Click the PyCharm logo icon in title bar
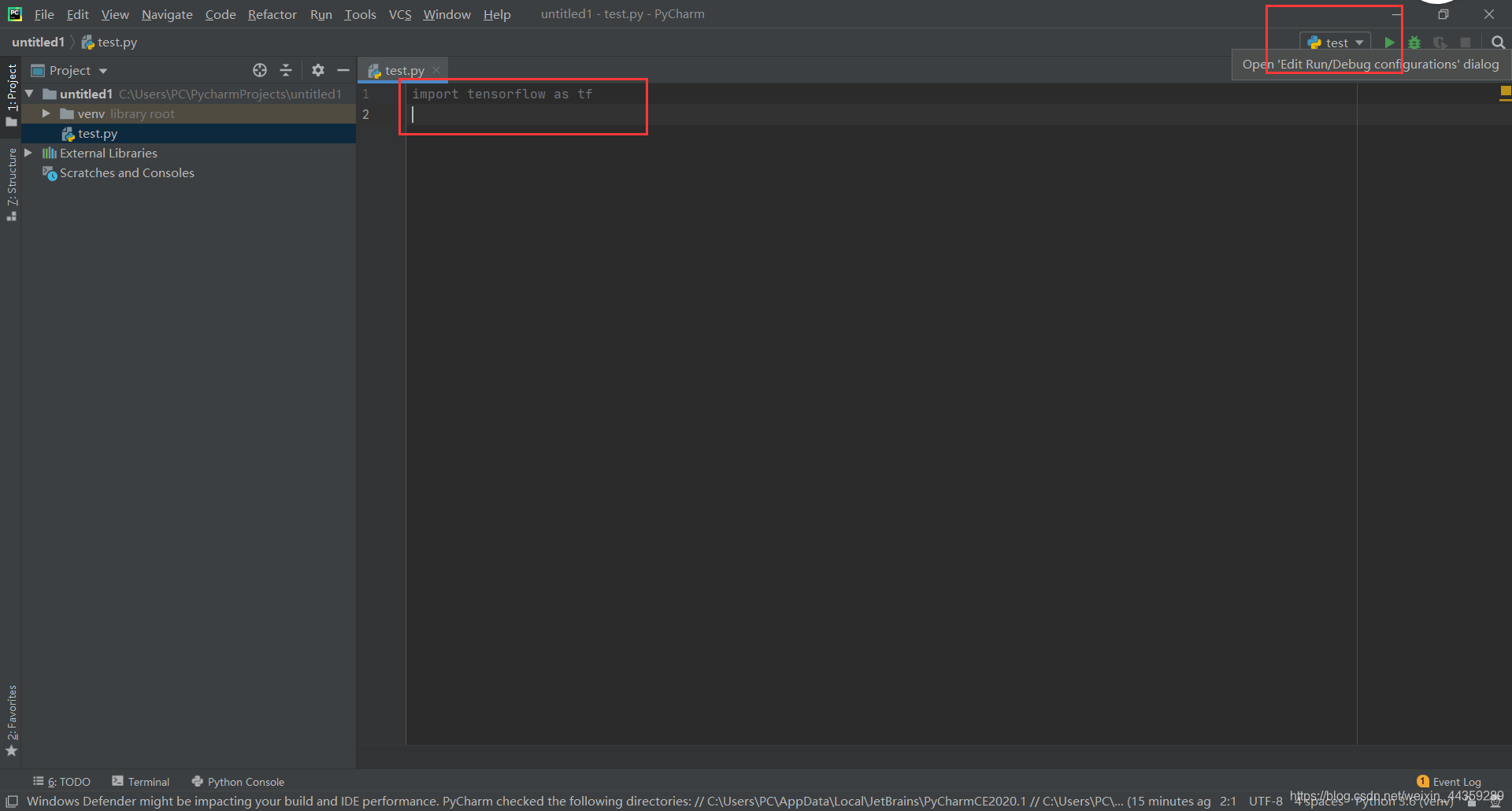1512x811 pixels. 15,14
